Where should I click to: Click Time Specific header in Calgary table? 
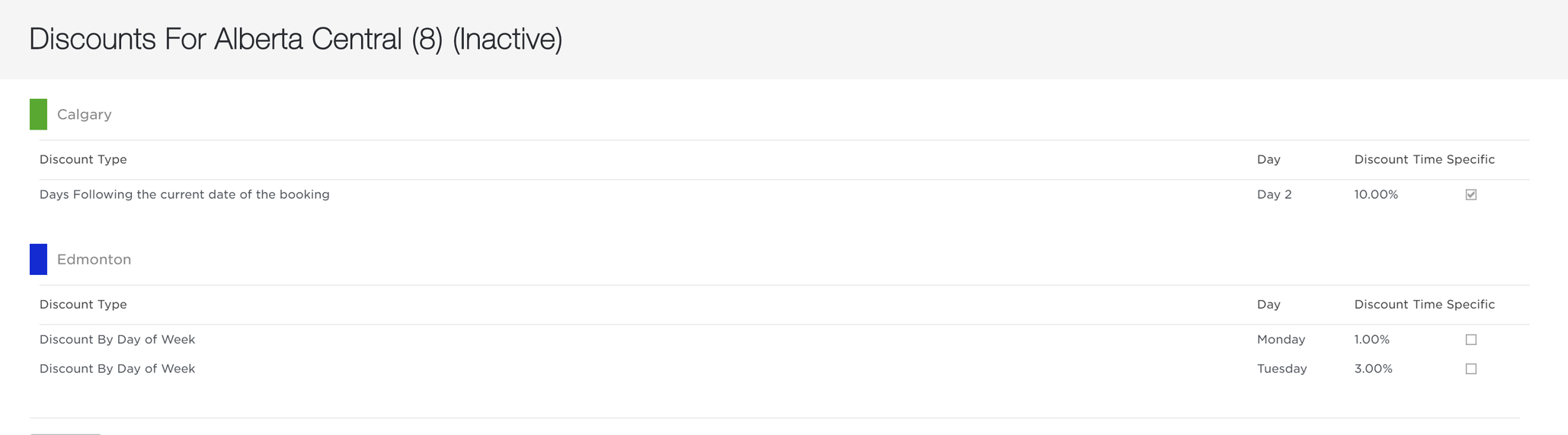pos(1454,159)
